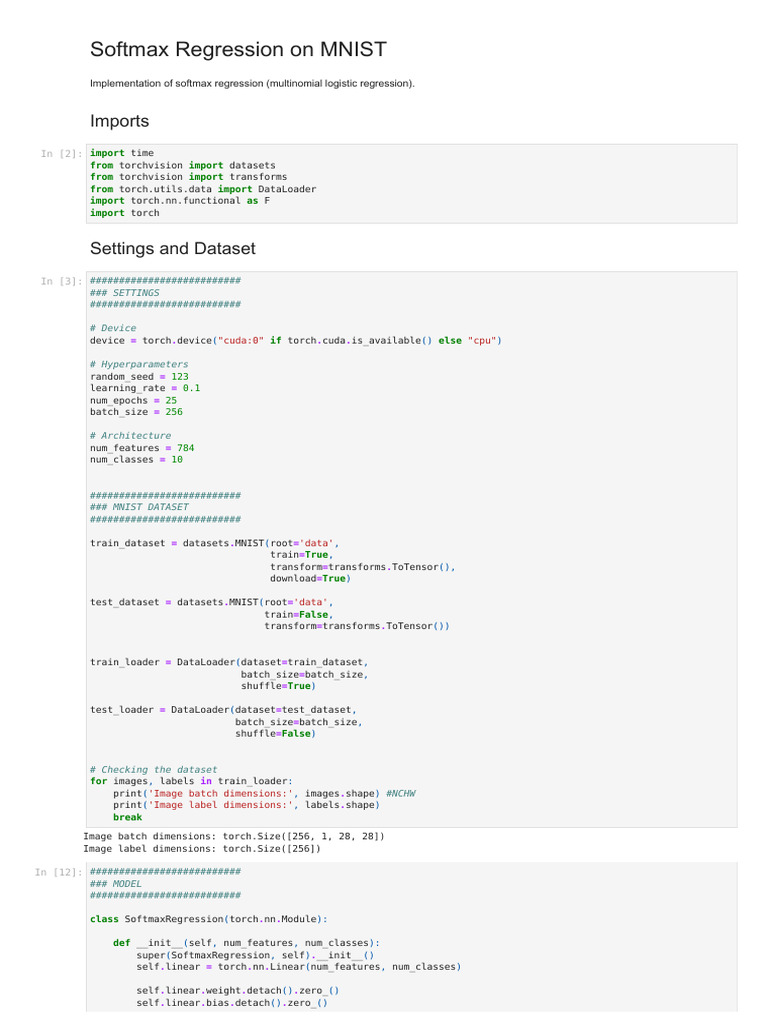The height and width of the screenshot is (1024, 768).
Task: Select the In [12] cell prompt
Action: (59, 873)
